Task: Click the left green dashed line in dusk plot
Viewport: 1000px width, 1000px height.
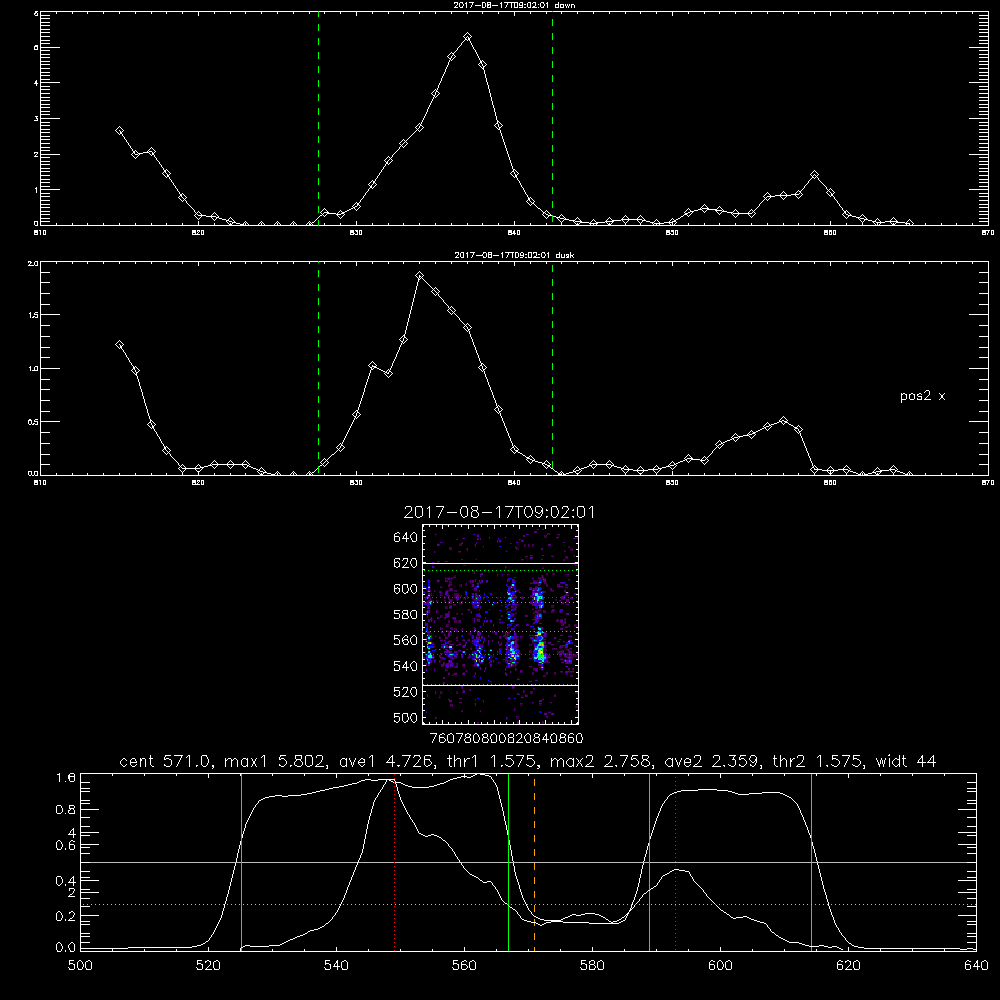Action: click(318, 368)
